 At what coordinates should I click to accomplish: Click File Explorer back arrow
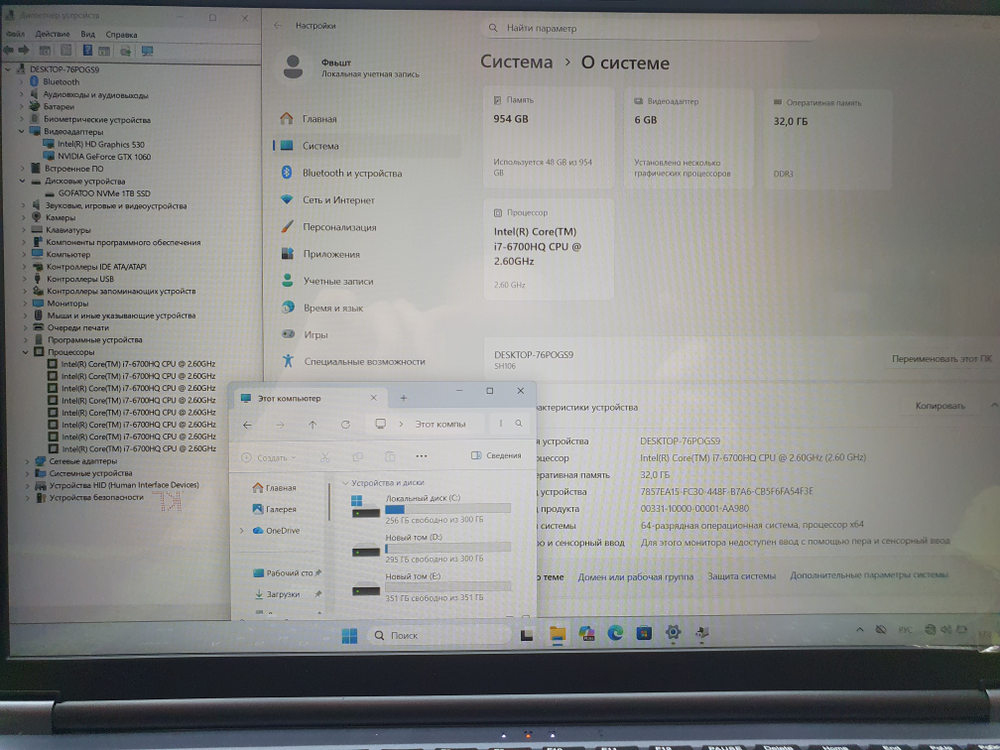coord(247,425)
